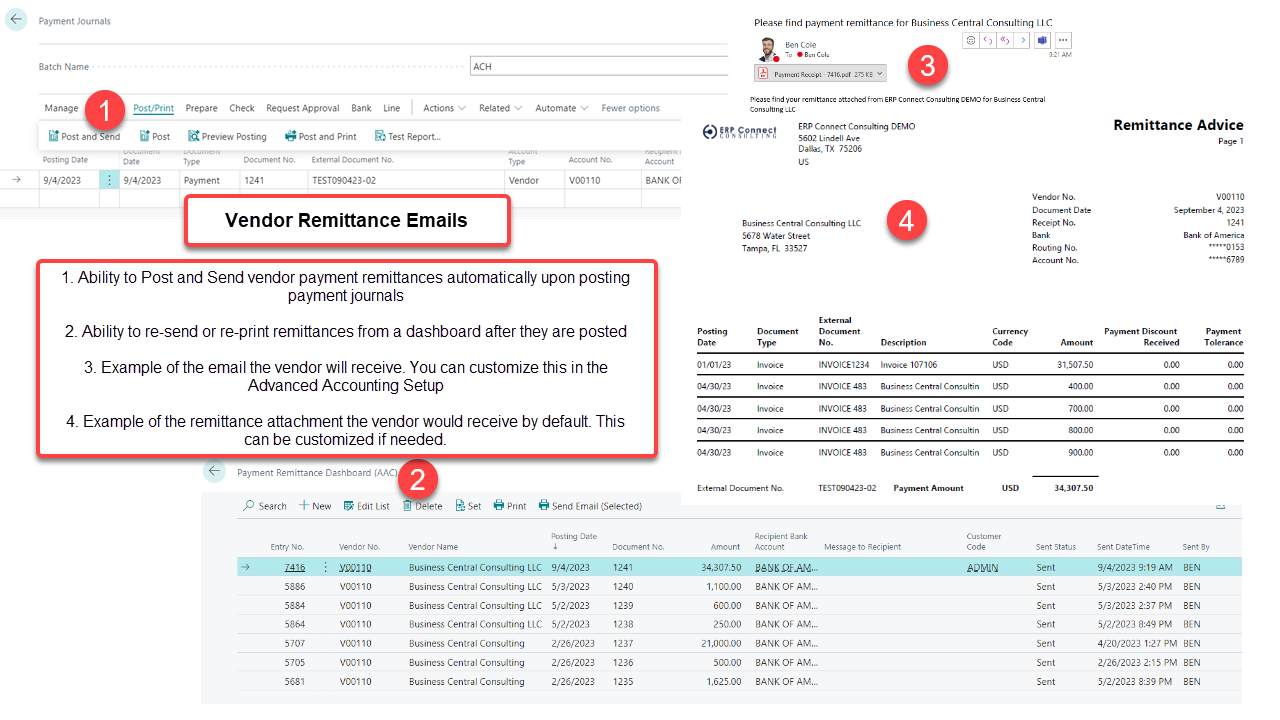Click the Reply icon in email
Viewport: 1280px width, 720px height.
click(988, 40)
